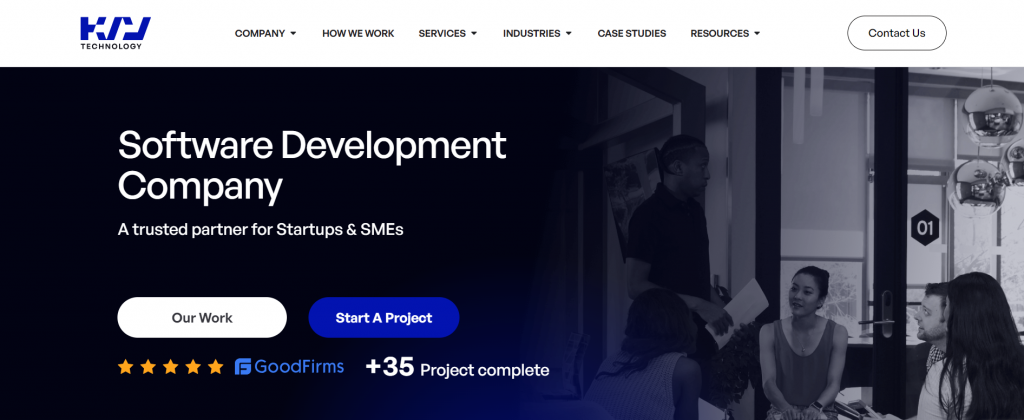Click the first orange rating star
The width and height of the screenshot is (1024, 420).
point(125,366)
